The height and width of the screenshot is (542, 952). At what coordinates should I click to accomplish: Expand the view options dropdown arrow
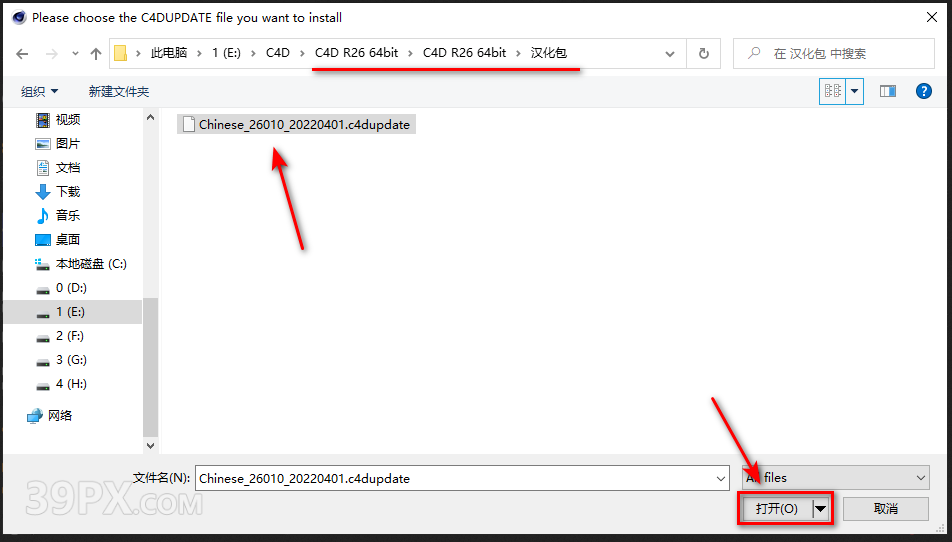(x=855, y=91)
